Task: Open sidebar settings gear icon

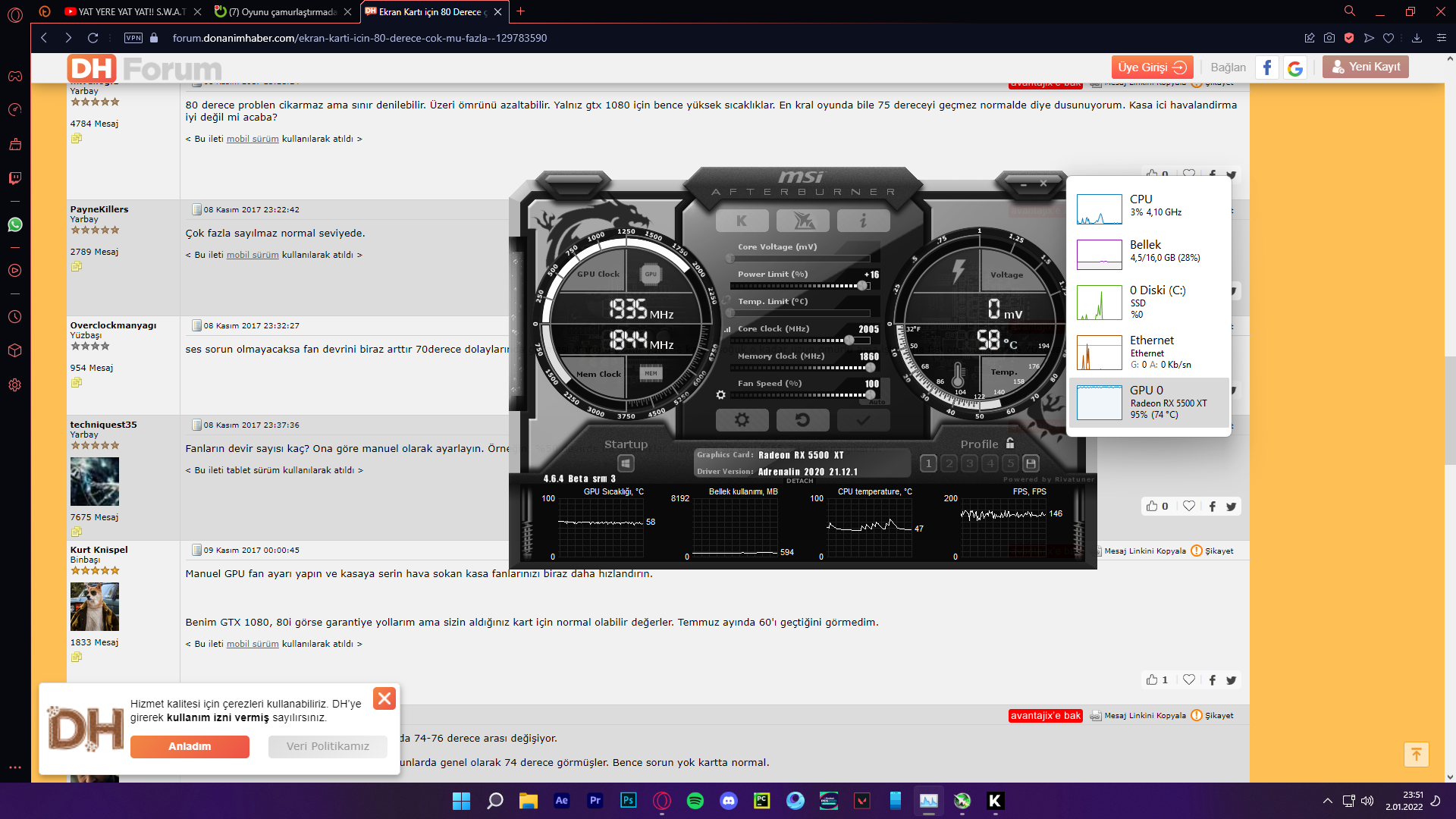Action: click(15, 385)
